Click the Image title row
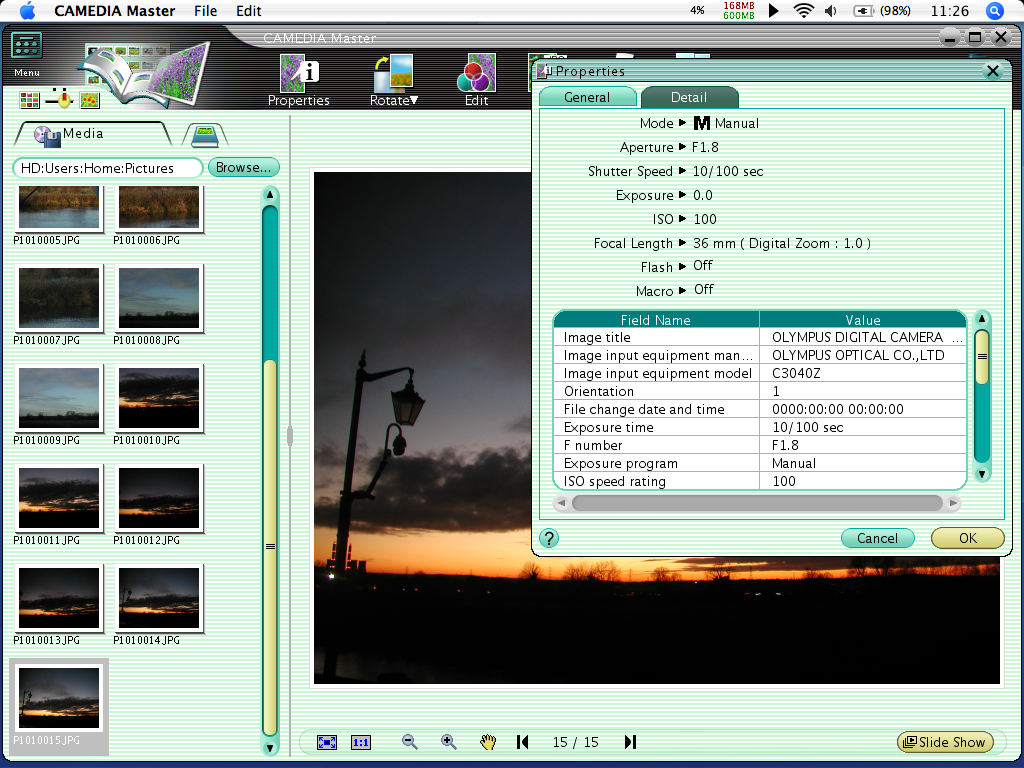The image size is (1024, 768). coord(760,337)
